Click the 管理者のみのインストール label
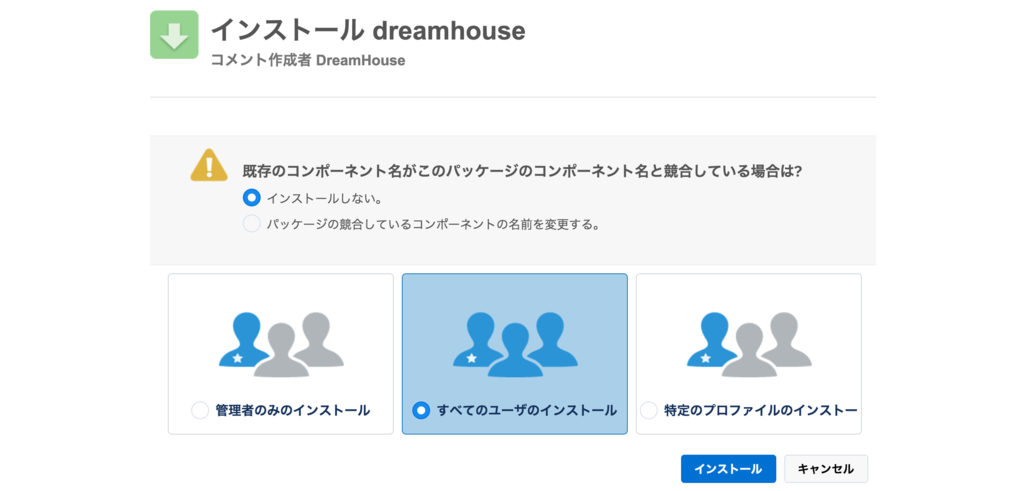Image resolution: width=1024 pixels, height=491 pixels. [x=293, y=411]
